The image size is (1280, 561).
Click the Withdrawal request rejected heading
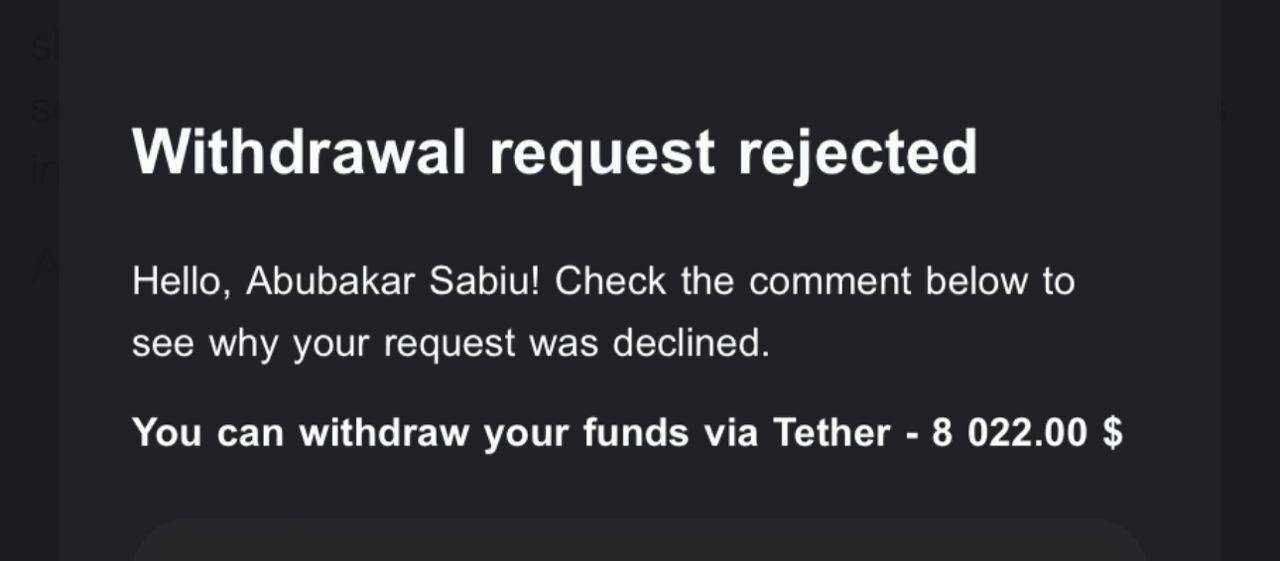coord(554,152)
